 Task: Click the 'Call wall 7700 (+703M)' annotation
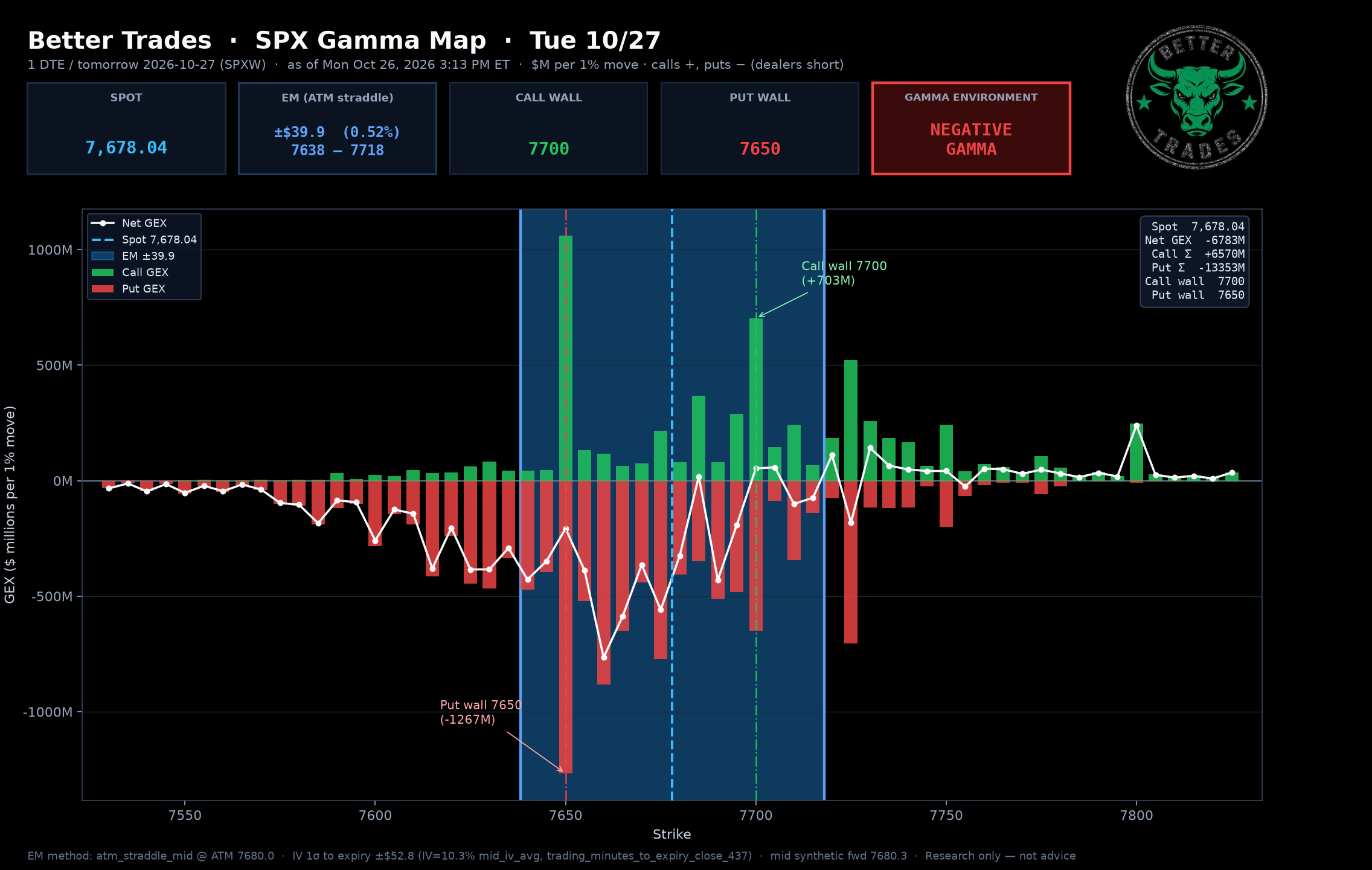844,273
